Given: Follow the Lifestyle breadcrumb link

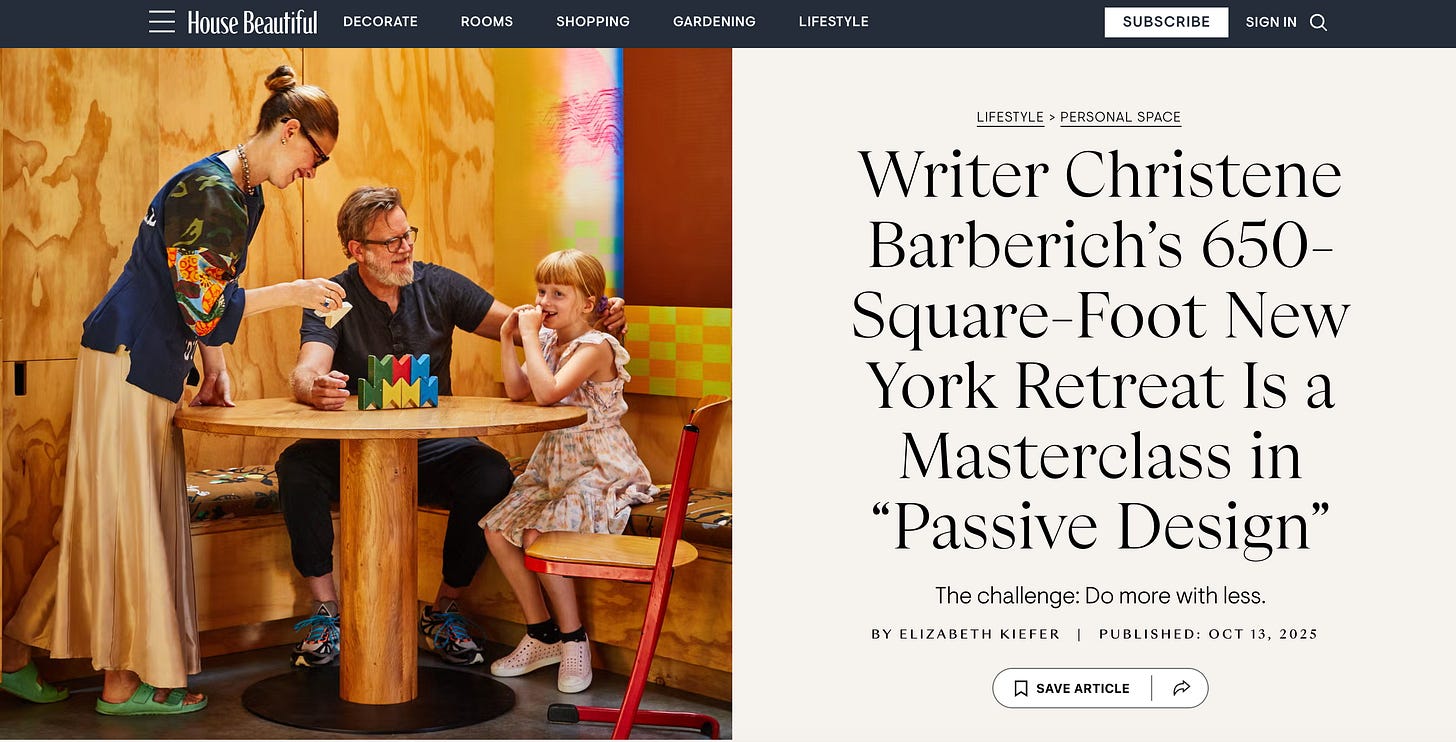Looking at the screenshot, I should [1010, 117].
